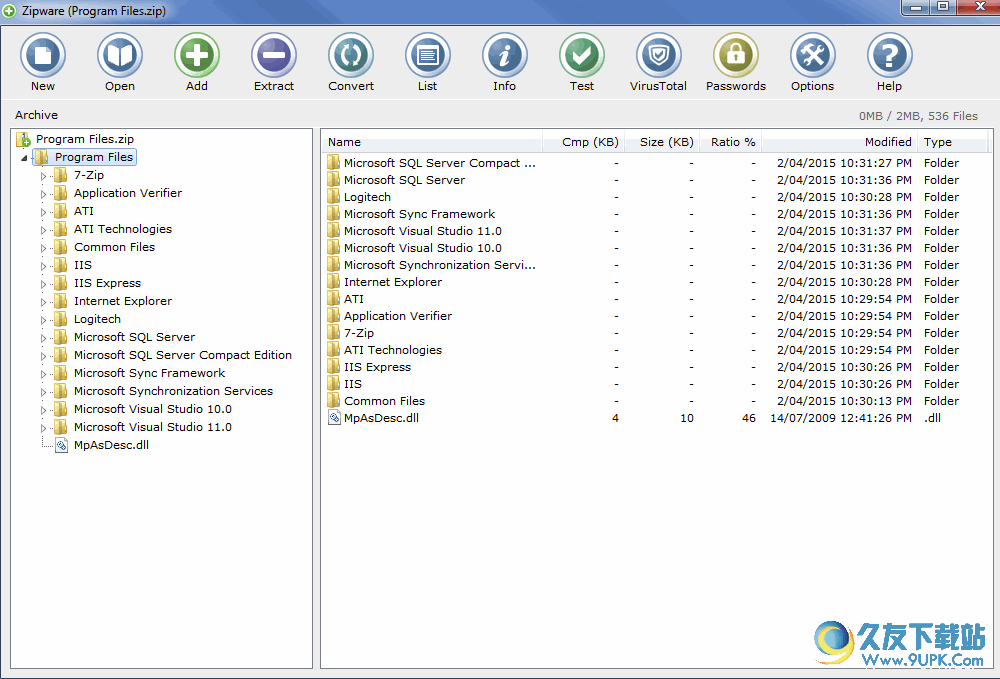The width and height of the screenshot is (1000, 679).
Task: Select 'Microsoft Visual Studio 11.0' in file list
Action: (423, 231)
